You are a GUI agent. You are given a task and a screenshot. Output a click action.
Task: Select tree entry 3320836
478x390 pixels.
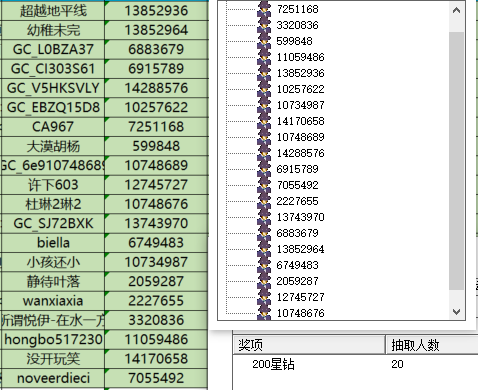click(297, 25)
